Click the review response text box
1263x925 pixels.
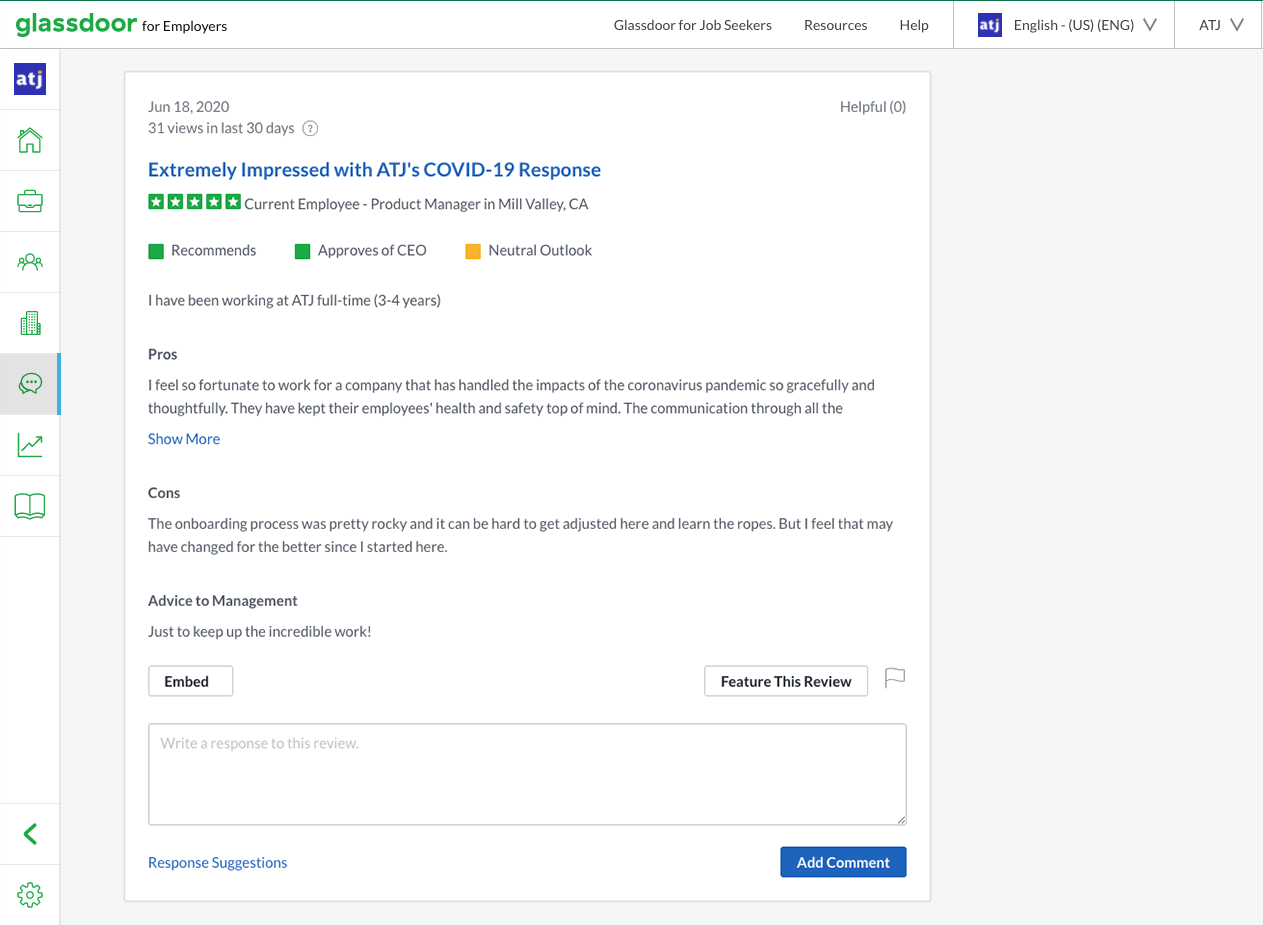[527, 774]
